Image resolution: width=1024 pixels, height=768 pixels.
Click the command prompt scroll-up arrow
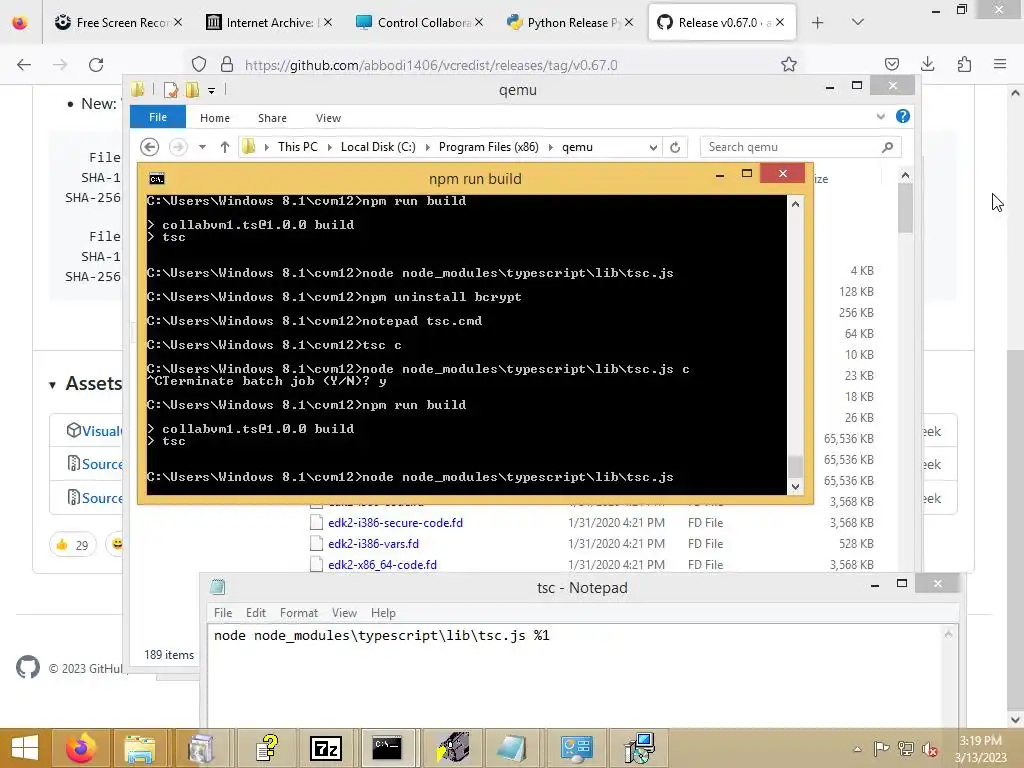click(795, 204)
